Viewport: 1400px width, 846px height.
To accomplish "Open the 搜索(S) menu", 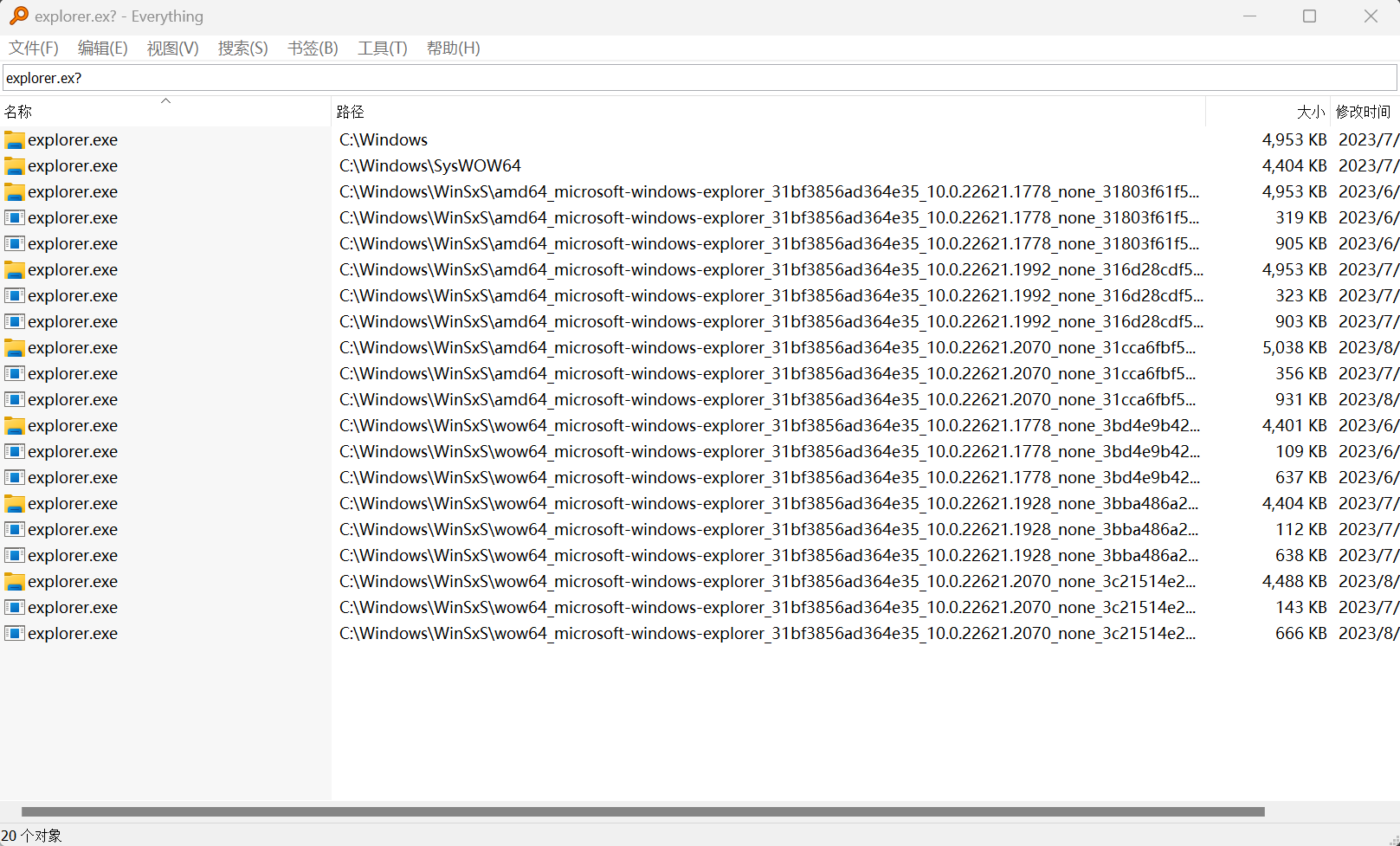I will pyautogui.click(x=242, y=48).
